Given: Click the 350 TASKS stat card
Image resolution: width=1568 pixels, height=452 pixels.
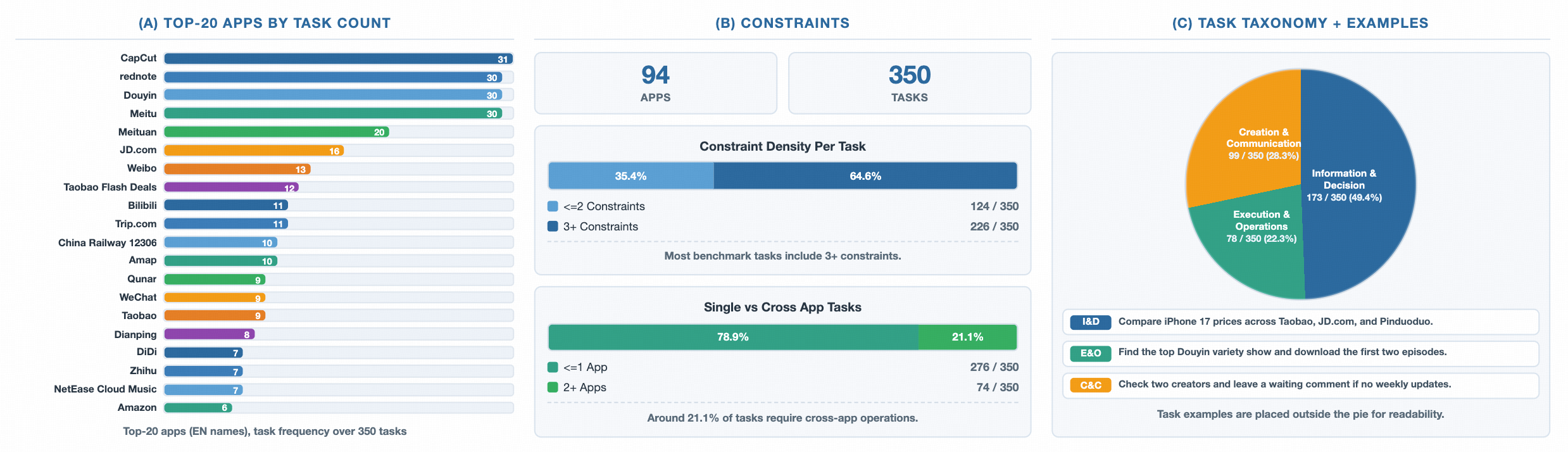Looking at the screenshot, I should click(910, 83).
